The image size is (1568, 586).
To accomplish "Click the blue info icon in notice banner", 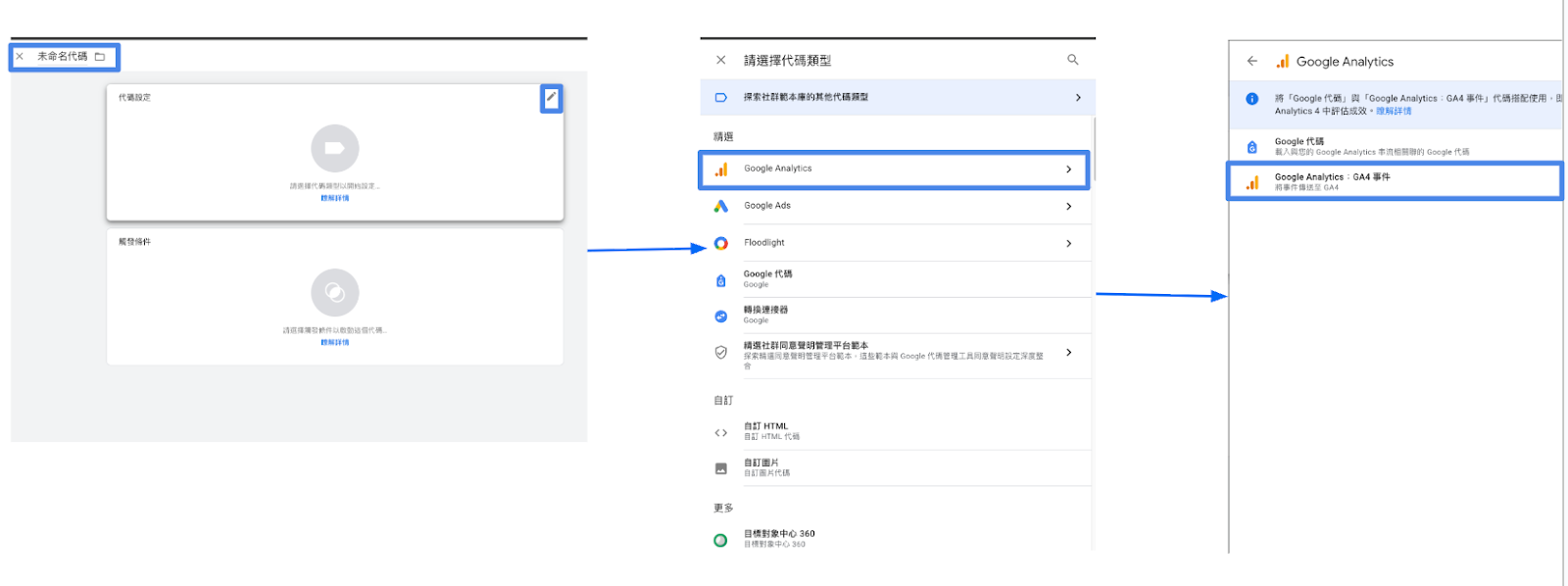I will tap(1252, 99).
